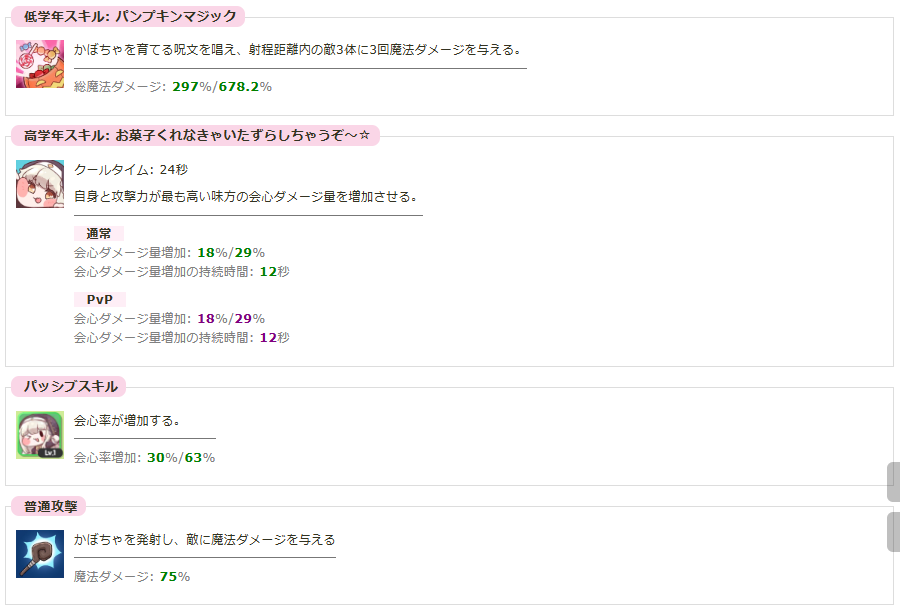Click the クールタイム: 24秒 text
This screenshot has height=612, width=900.
tap(131, 170)
